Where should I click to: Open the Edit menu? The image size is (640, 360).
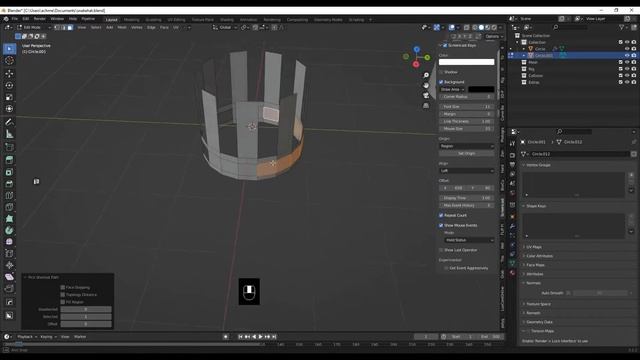click(26, 19)
